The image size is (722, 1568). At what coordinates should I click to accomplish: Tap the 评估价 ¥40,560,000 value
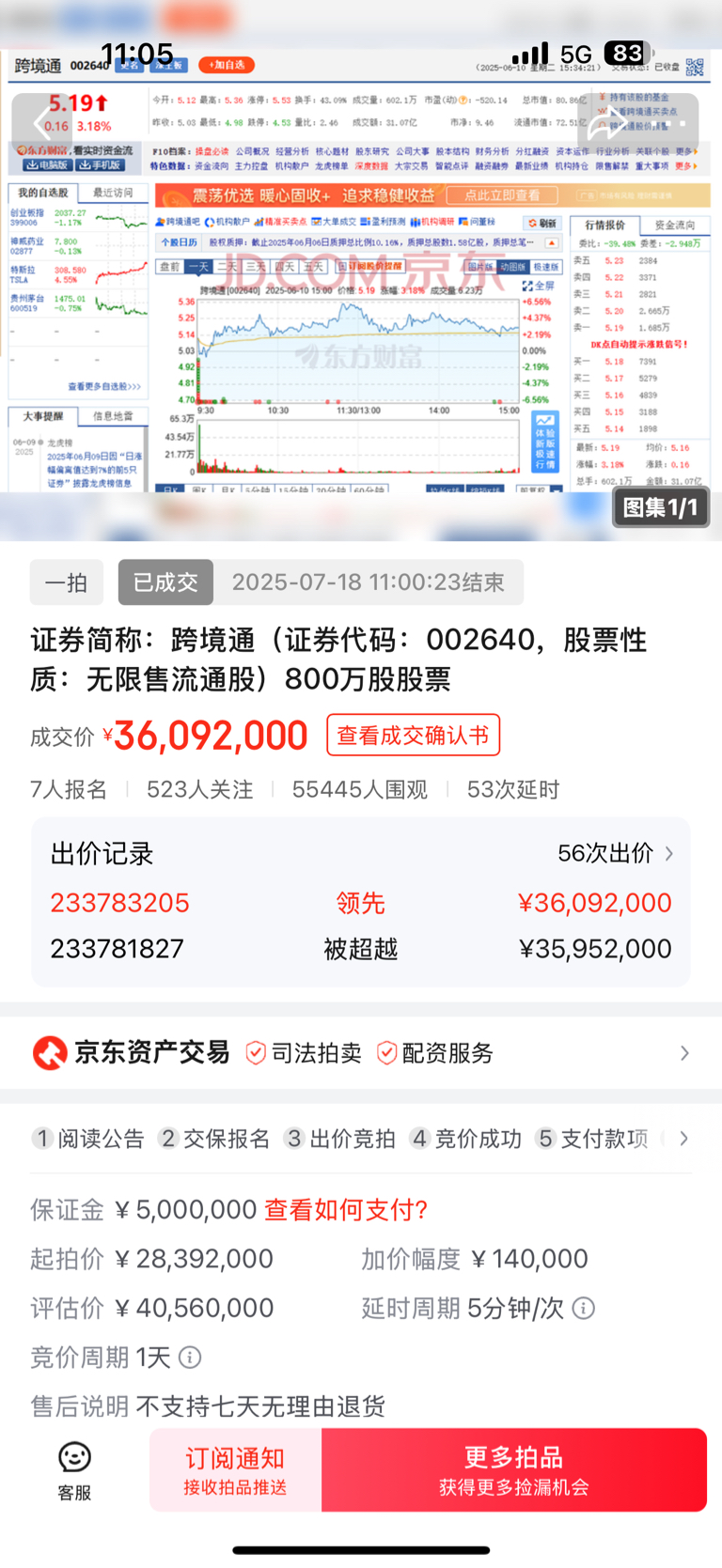(x=194, y=1308)
